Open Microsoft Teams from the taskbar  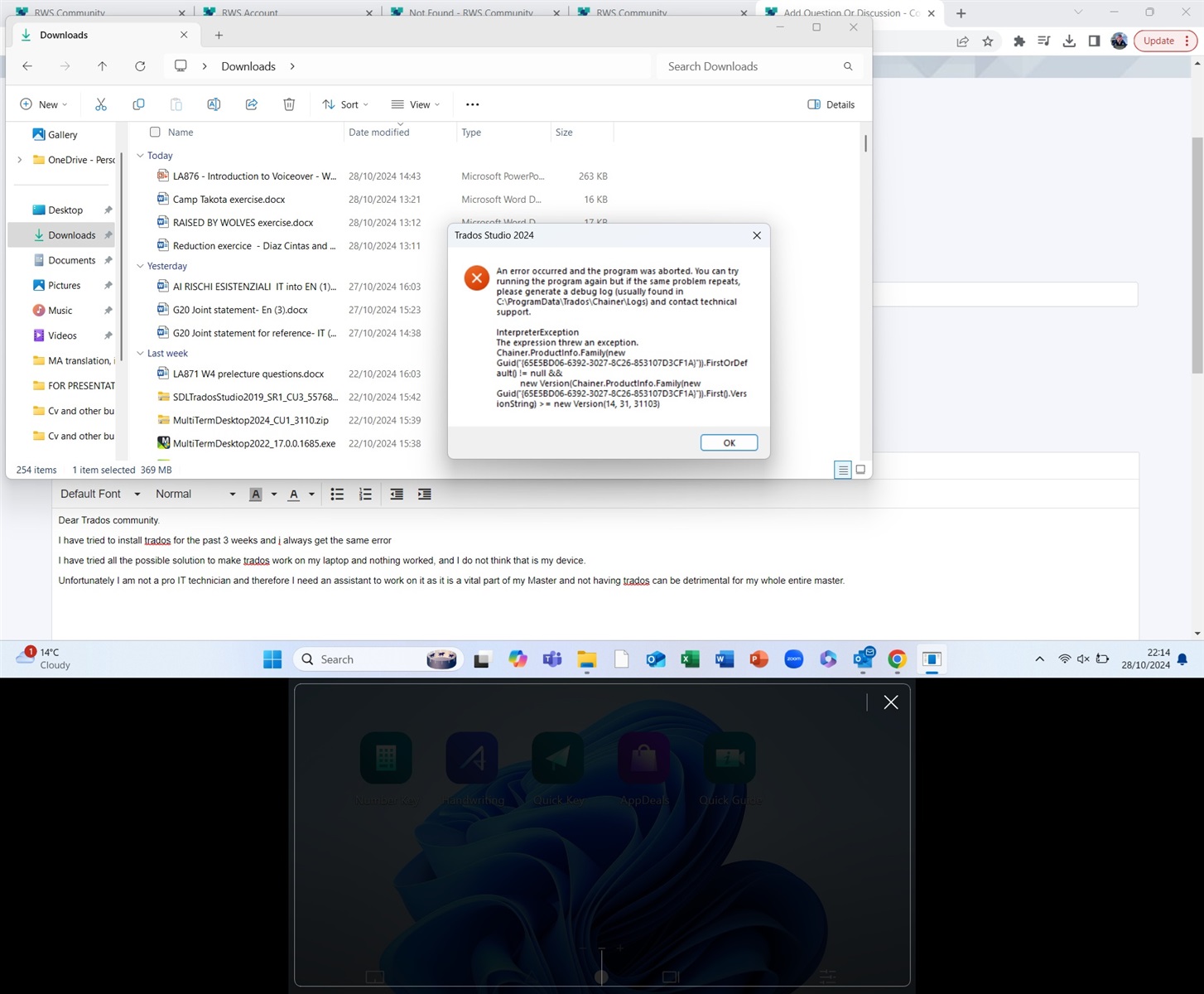coord(551,659)
